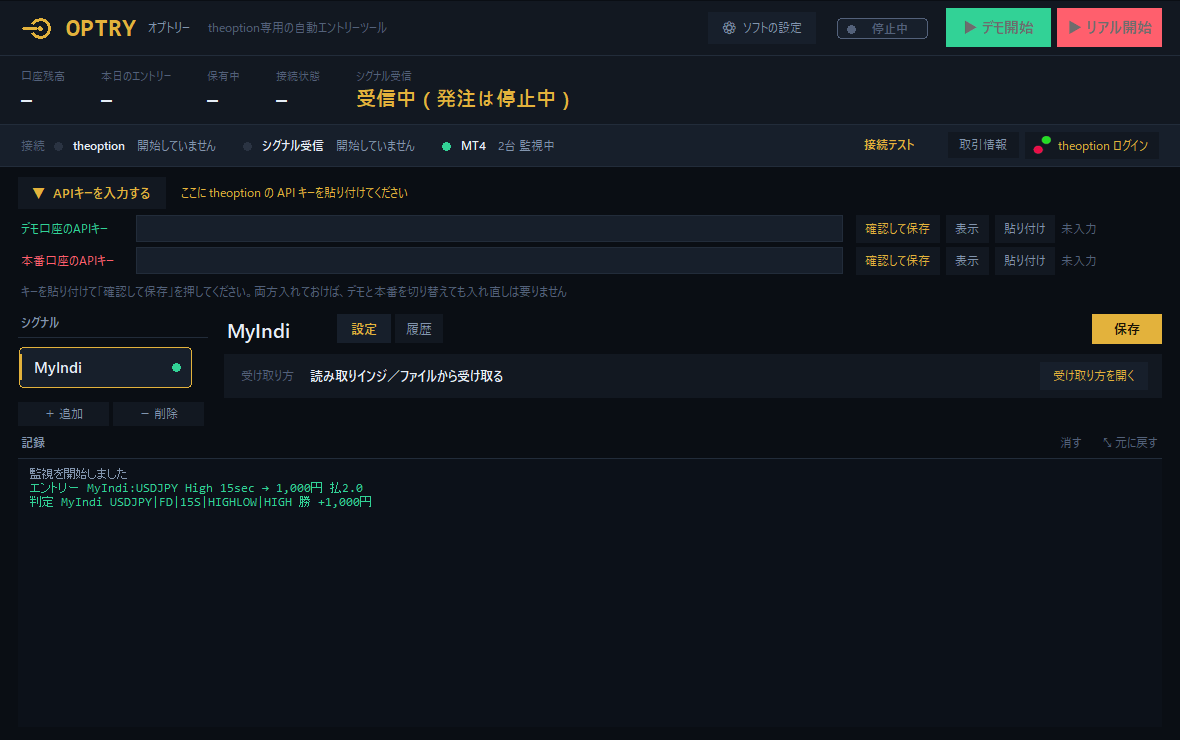Focus the デモ口座のAPIキー input field
The width and height of the screenshot is (1180, 740).
click(489, 229)
